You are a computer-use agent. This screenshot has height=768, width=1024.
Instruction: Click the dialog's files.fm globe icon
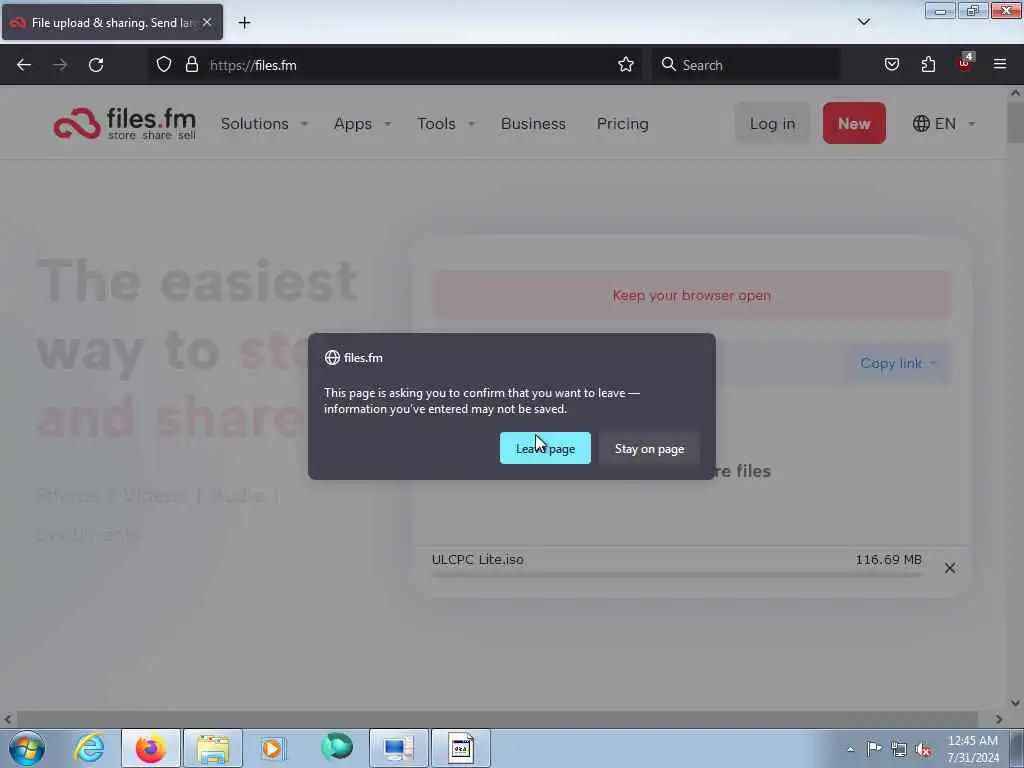pyautogui.click(x=332, y=357)
